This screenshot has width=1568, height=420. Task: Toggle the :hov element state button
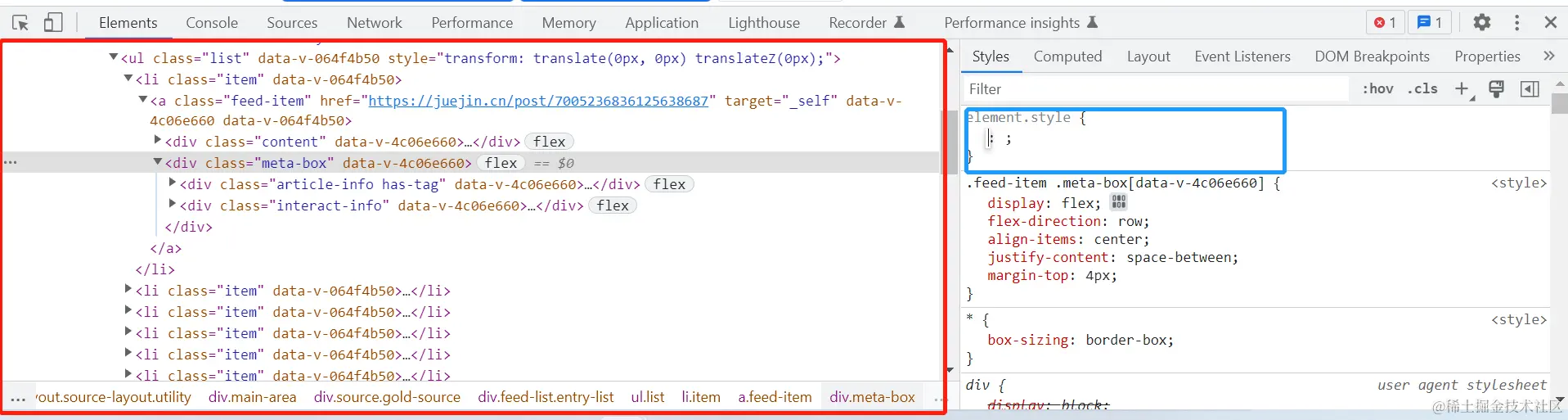click(x=1377, y=88)
